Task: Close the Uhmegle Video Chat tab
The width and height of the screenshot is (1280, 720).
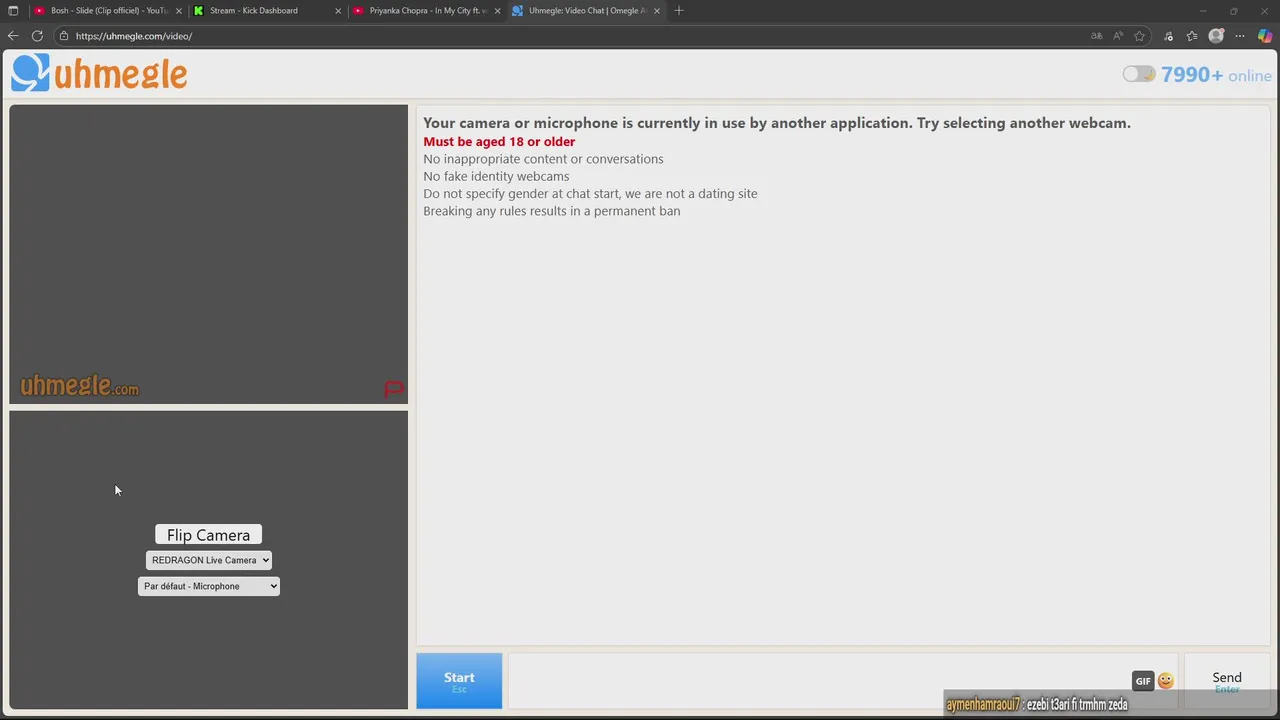Action: point(656,11)
